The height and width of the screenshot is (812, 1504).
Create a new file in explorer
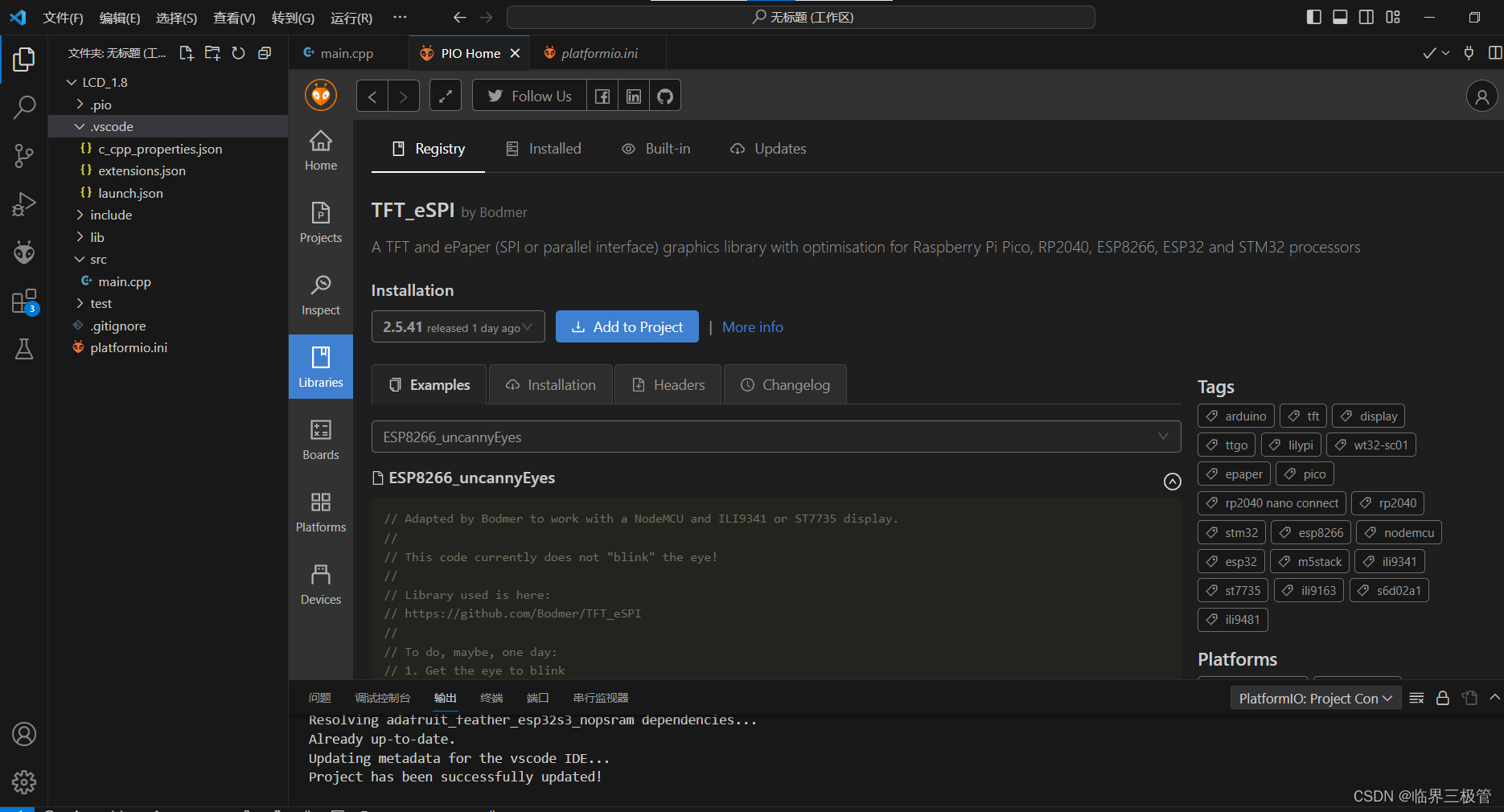[x=187, y=53]
